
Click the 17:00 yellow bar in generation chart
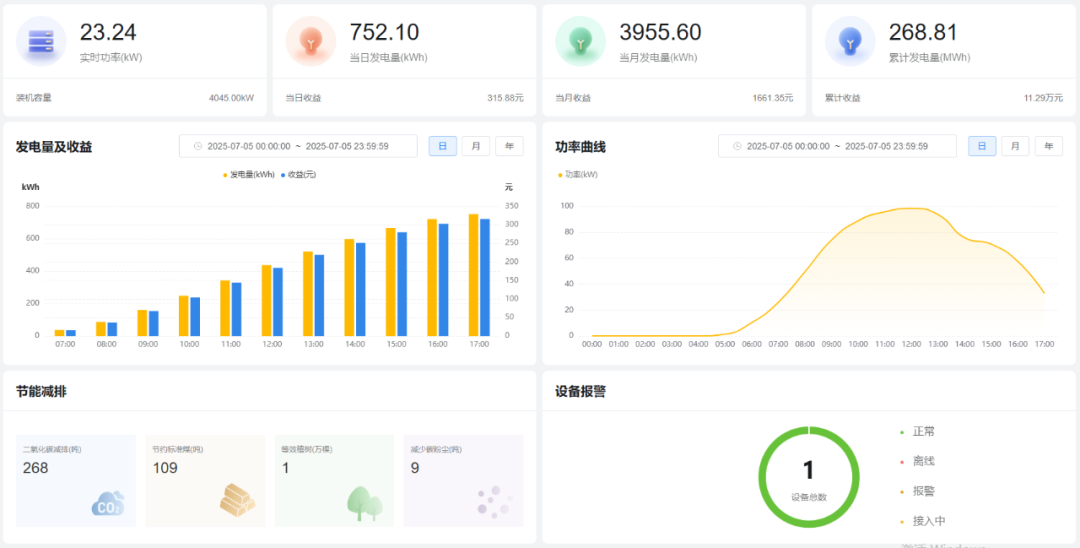click(x=474, y=275)
